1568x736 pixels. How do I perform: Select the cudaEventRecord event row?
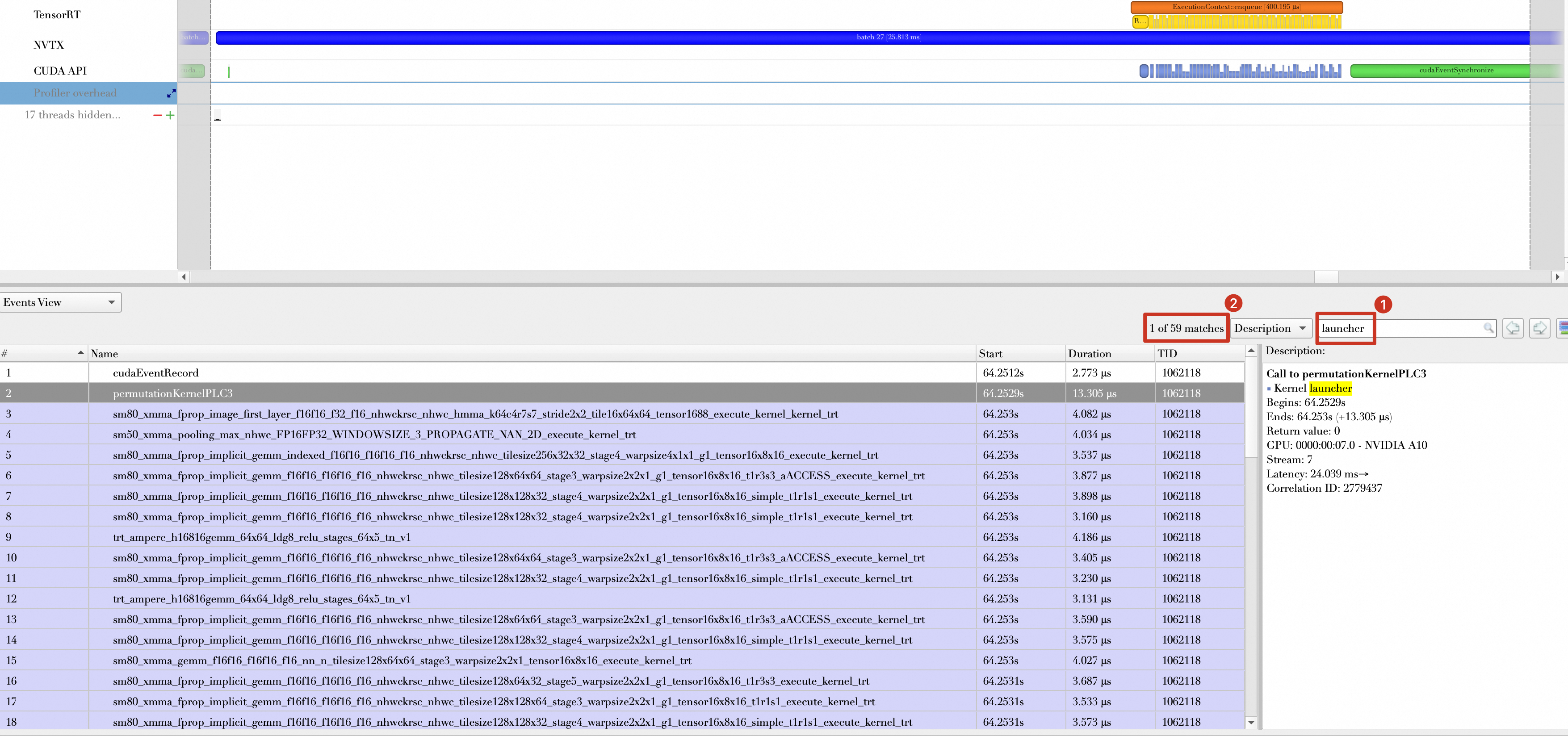pos(156,372)
